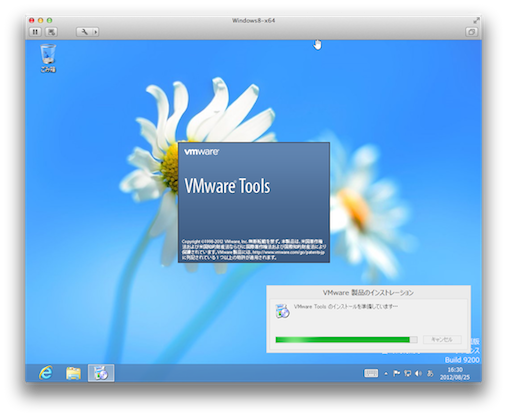Click the installer disc icon in the dialog
507x417 pixels.
coord(282,311)
